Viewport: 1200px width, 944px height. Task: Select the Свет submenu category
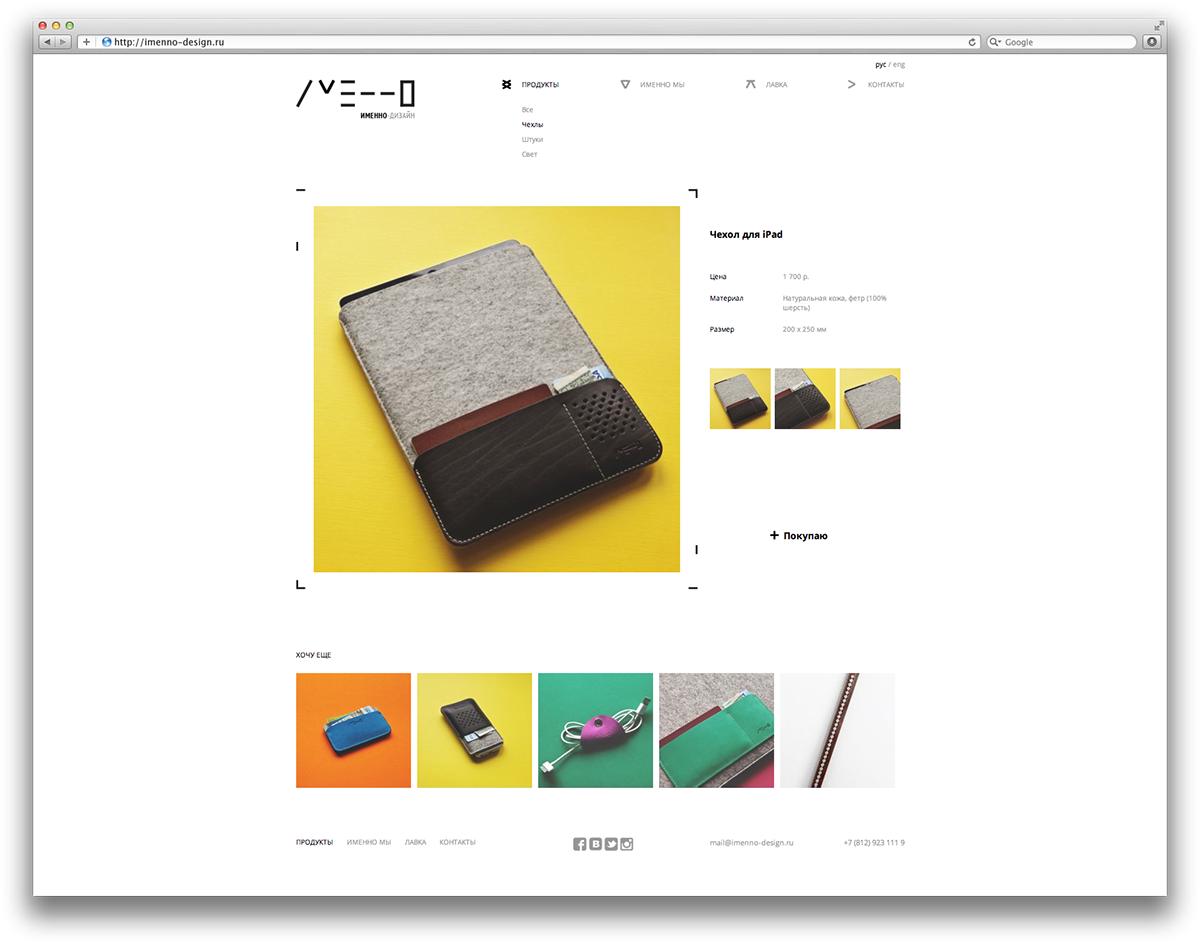(529, 155)
